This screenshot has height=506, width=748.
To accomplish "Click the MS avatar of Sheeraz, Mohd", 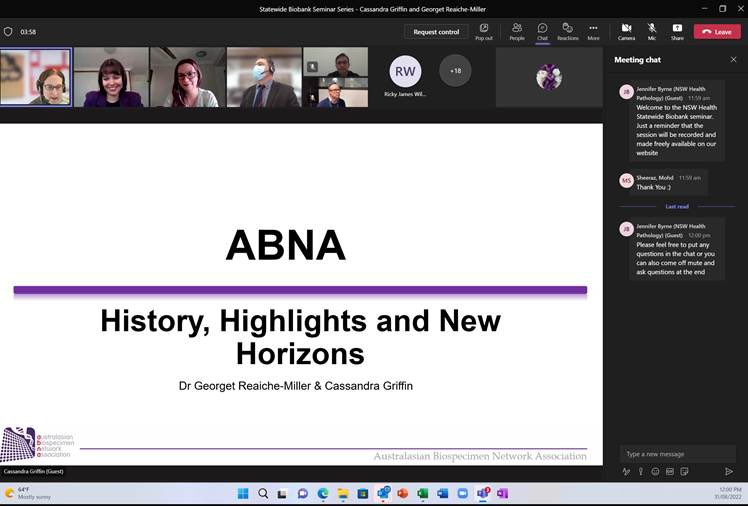I will 626,180.
